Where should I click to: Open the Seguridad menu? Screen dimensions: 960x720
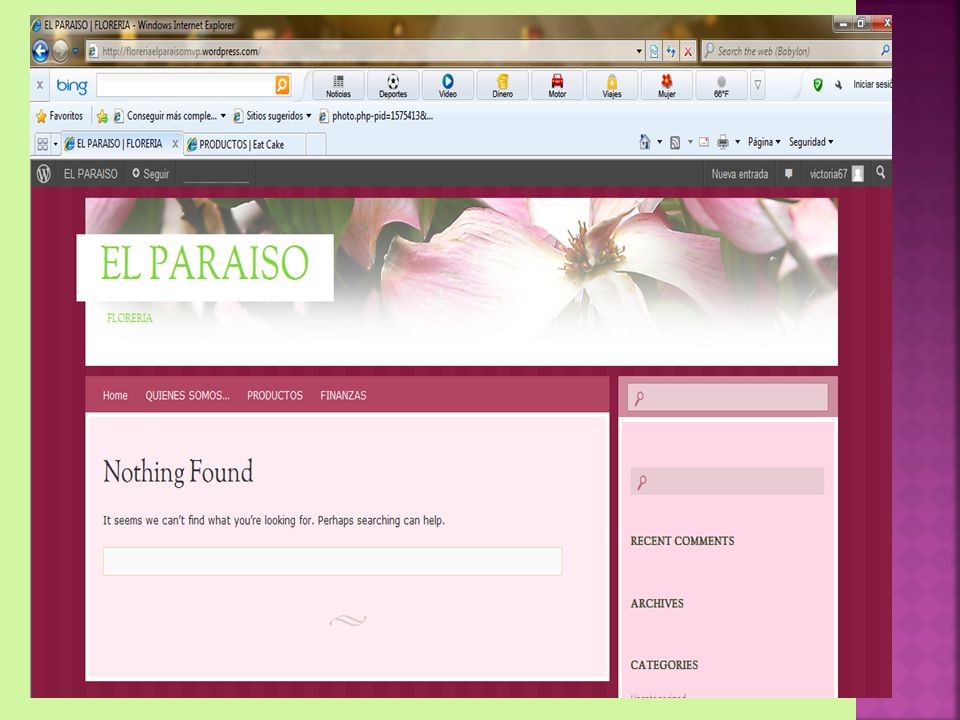coord(811,142)
